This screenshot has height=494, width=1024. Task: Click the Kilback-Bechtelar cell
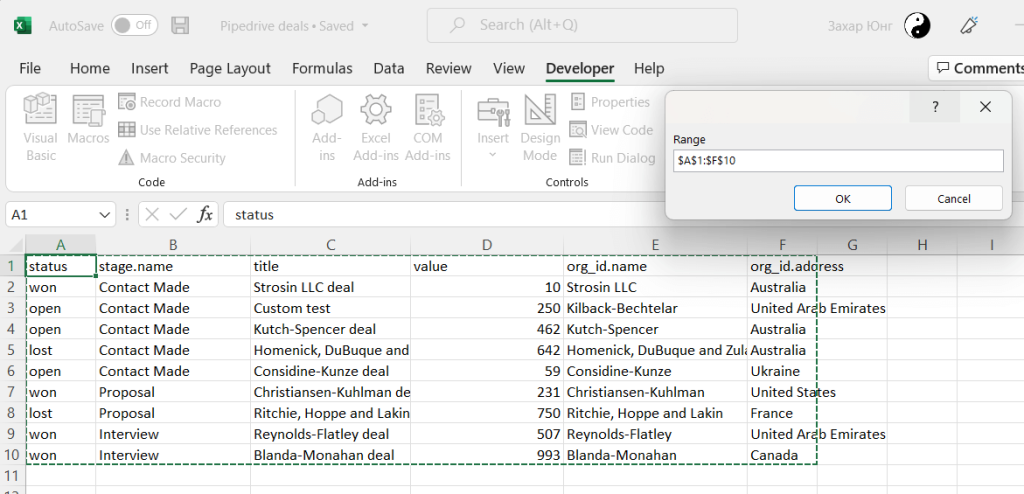coord(655,308)
